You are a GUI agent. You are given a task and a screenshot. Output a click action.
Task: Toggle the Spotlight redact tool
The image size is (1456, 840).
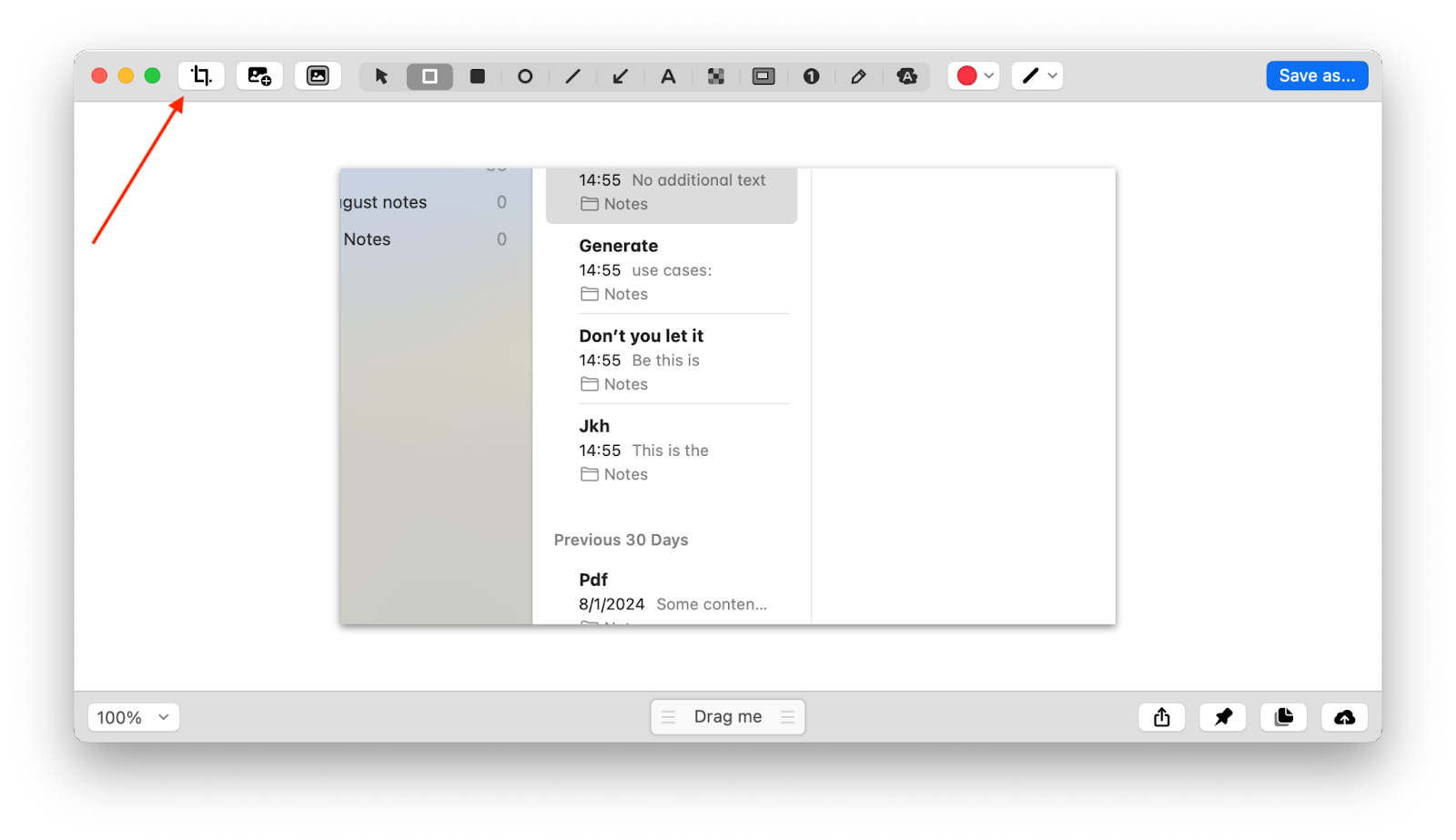pyautogui.click(x=763, y=76)
